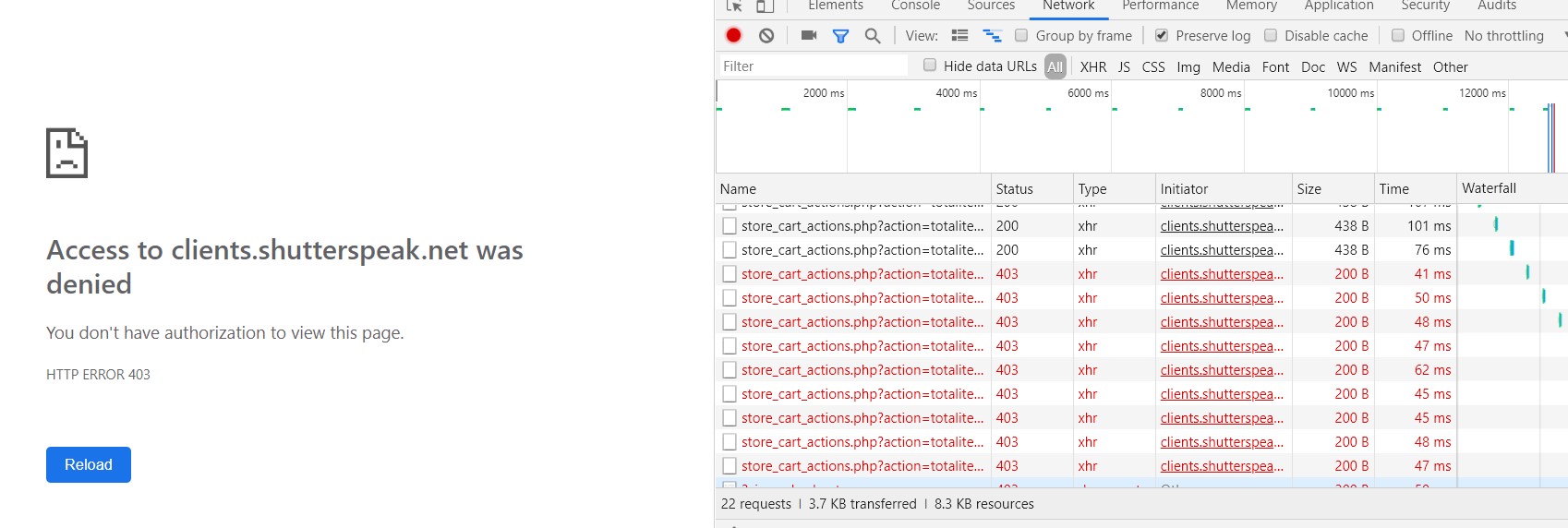This screenshot has height=528, width=1568.
Task: Click the 10000 ms timeline overview marker
Action: pyautogui.click(x=1350, y=92)
